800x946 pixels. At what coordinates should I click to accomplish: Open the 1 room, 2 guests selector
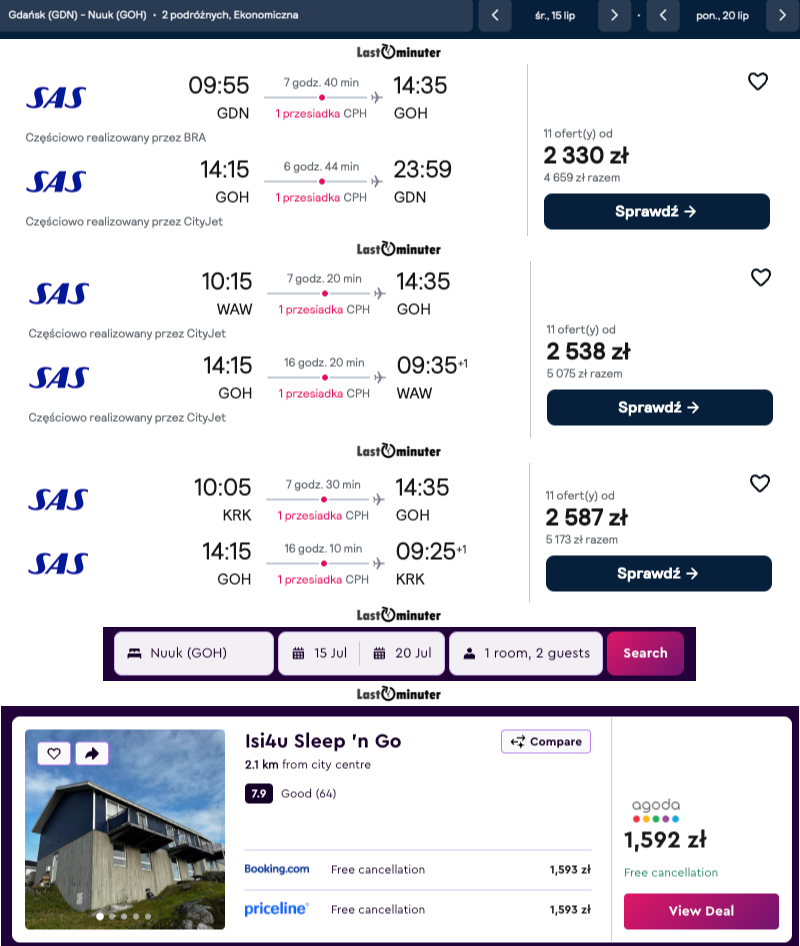click(526, 653)
